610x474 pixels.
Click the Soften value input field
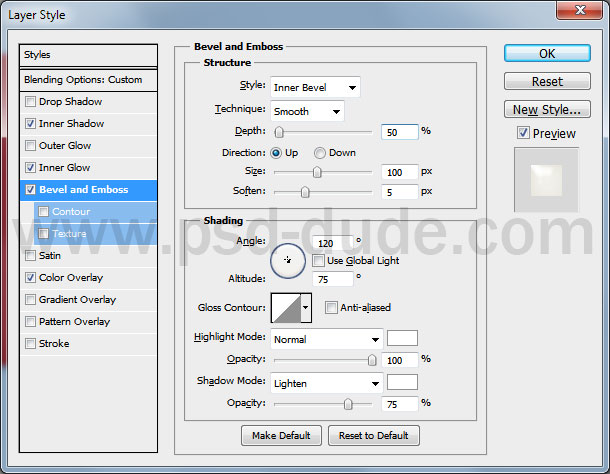400,192
